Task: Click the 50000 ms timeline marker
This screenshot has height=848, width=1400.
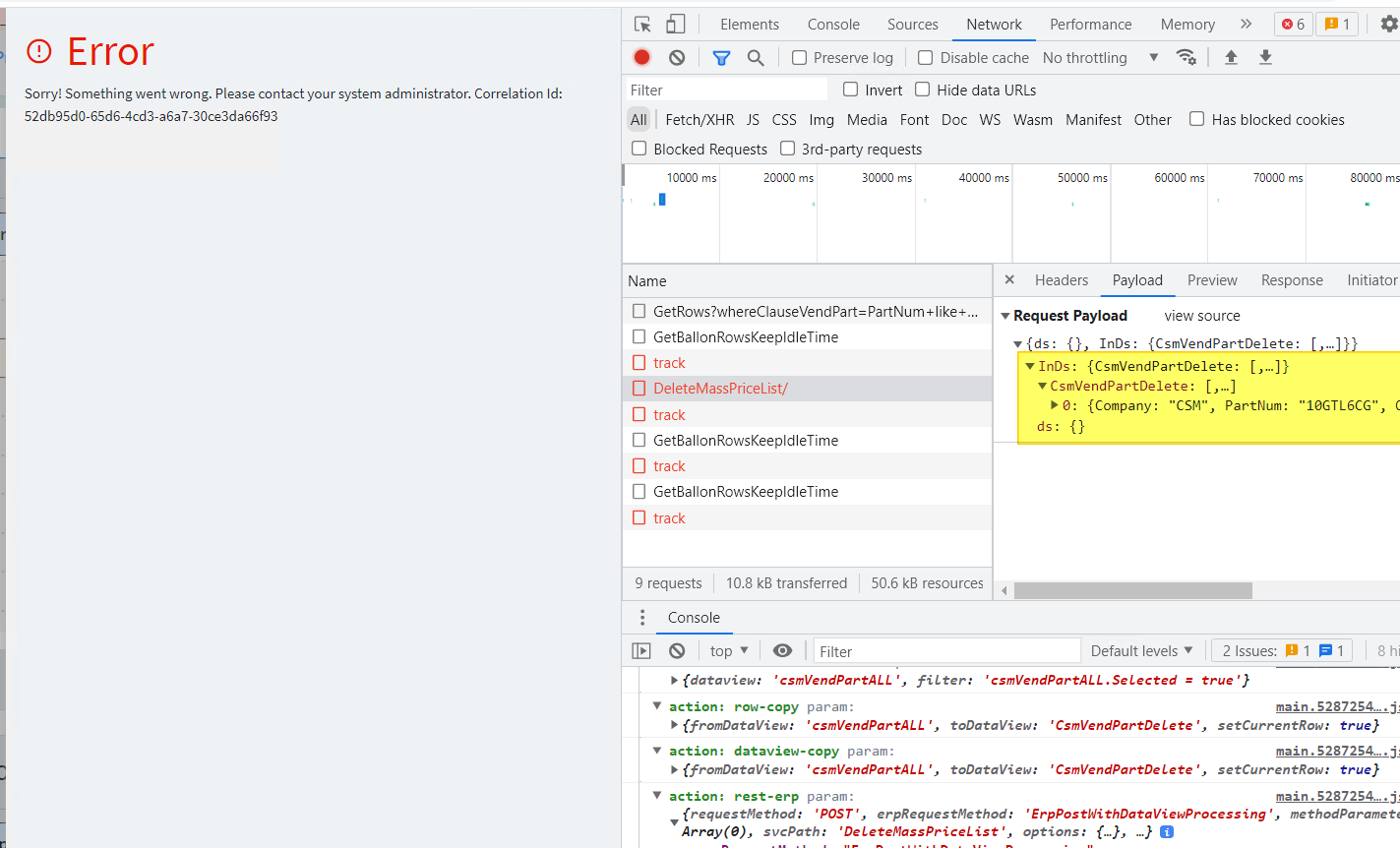Action: 1082,178
